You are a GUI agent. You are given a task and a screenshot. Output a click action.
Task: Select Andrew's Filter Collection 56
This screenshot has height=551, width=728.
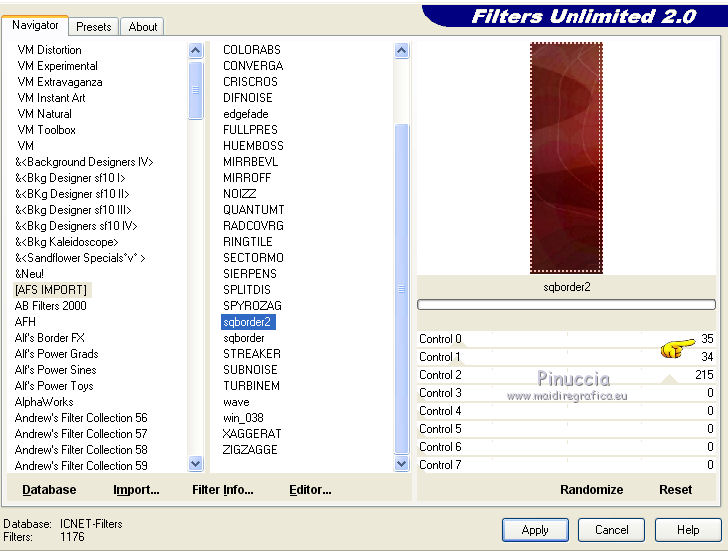[x=81, y=418]
